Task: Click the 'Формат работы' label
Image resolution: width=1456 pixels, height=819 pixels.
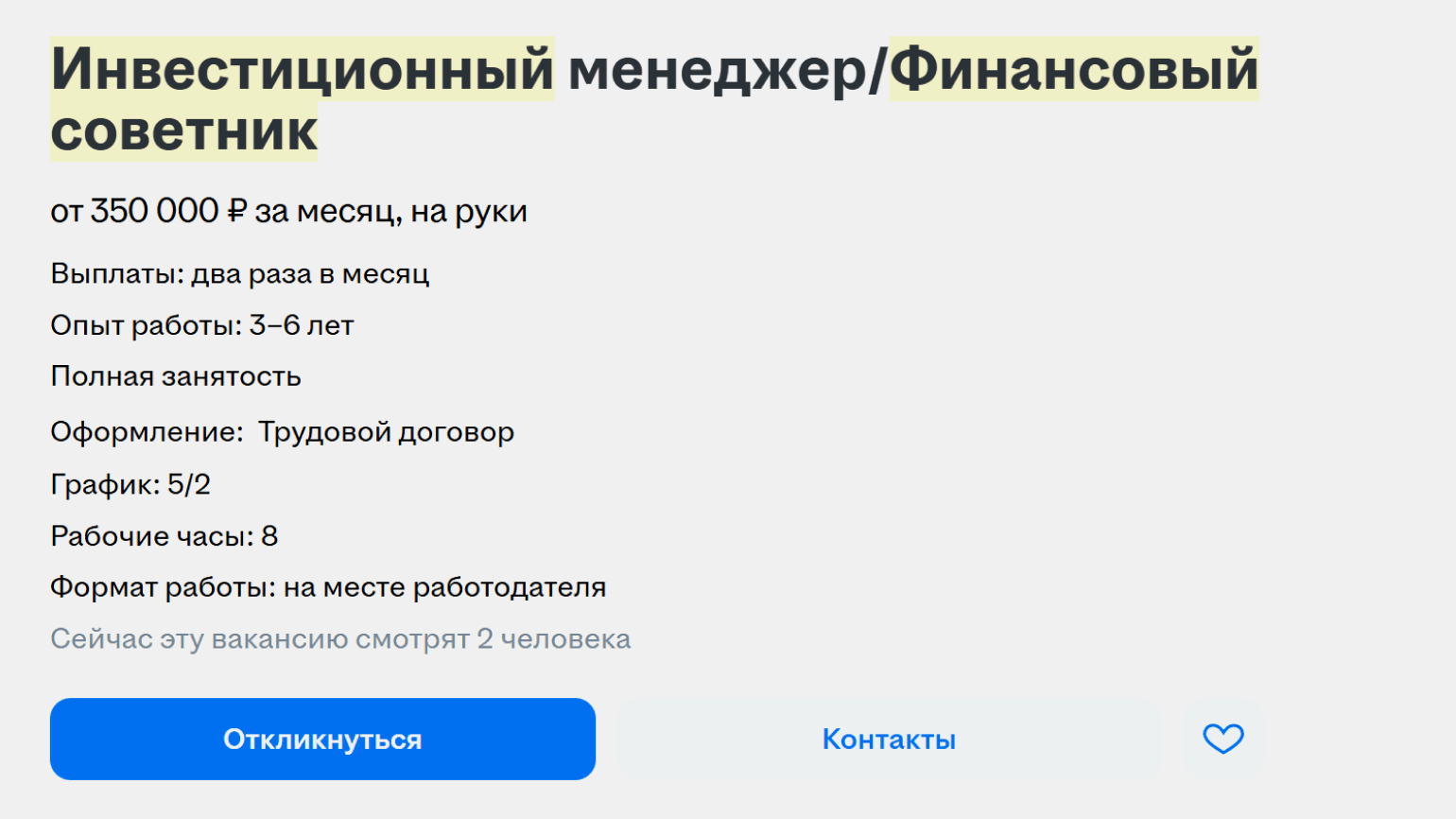Action: (x=163, y=587)
